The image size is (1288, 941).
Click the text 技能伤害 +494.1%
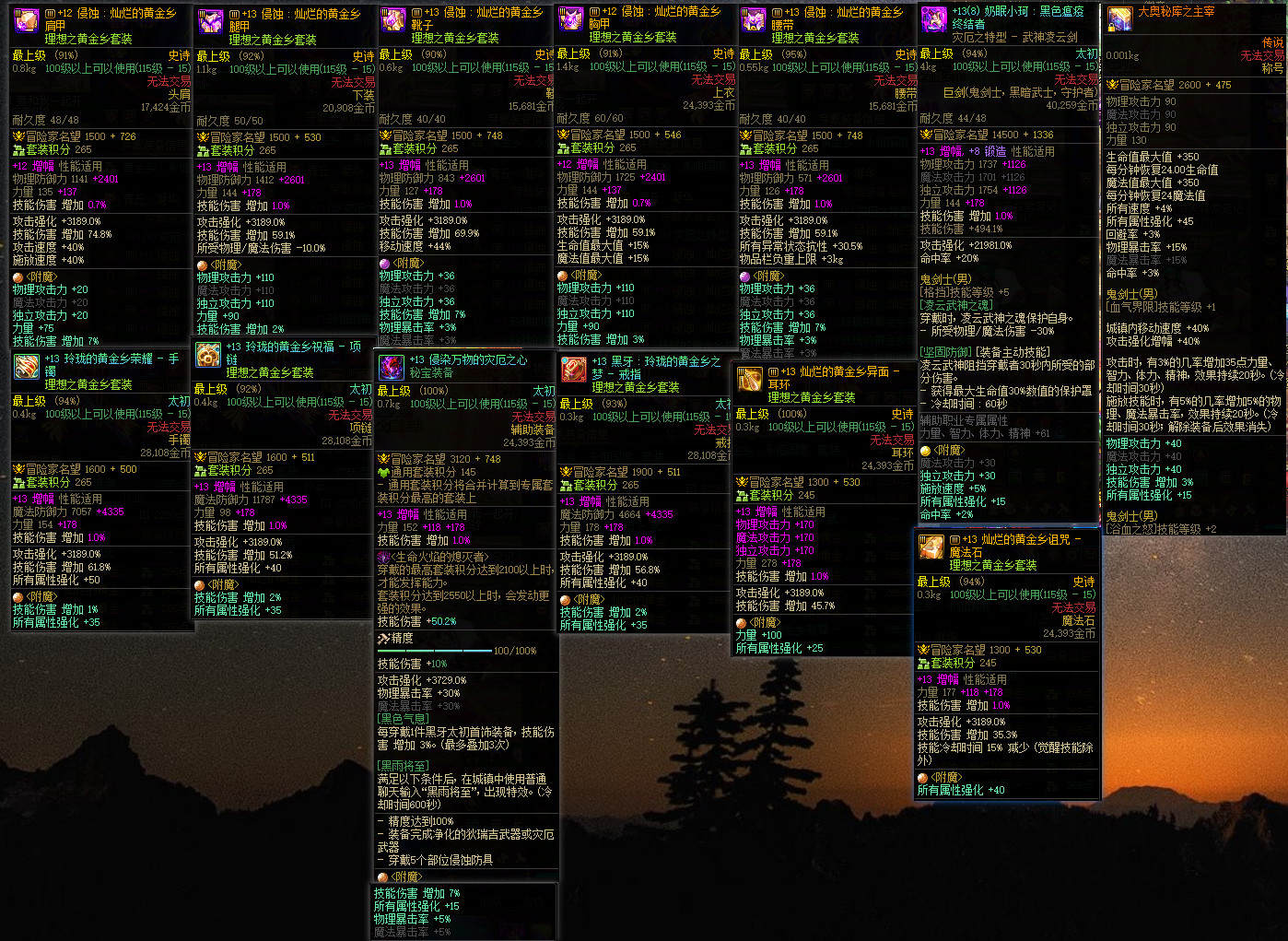pos(961,229)
